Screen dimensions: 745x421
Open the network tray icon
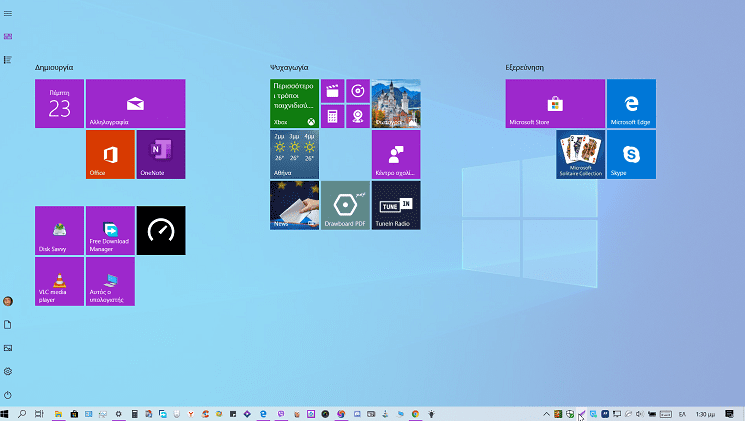[617, 414]
